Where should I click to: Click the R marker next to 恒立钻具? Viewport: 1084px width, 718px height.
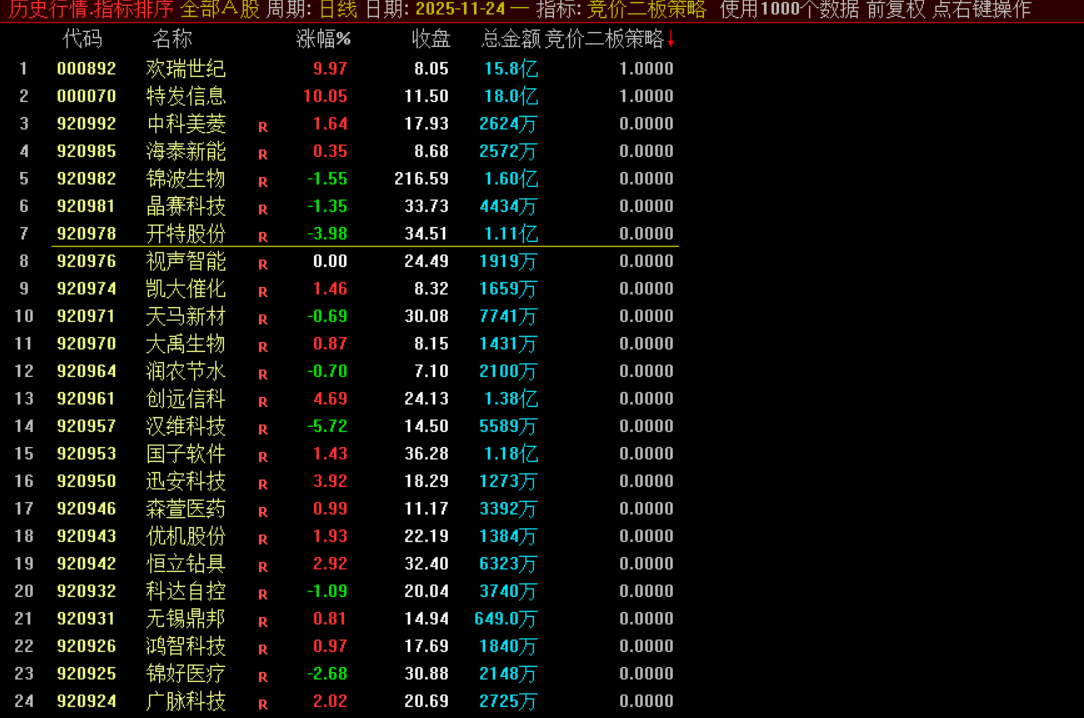pos(263,567)
